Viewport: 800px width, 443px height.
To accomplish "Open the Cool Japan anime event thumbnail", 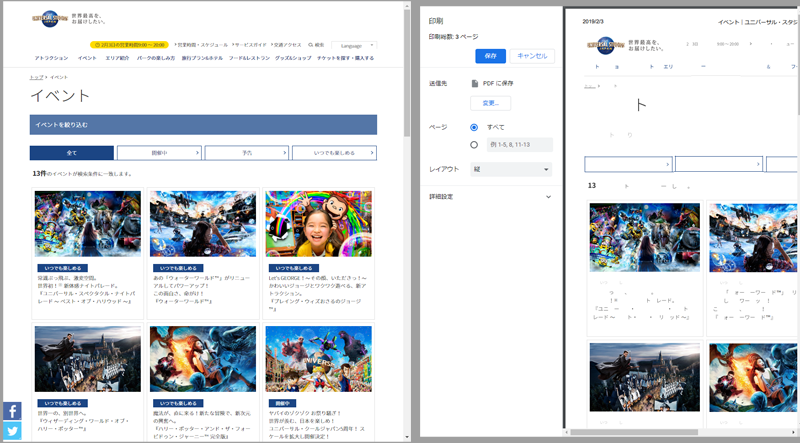I will pos(318,359).
